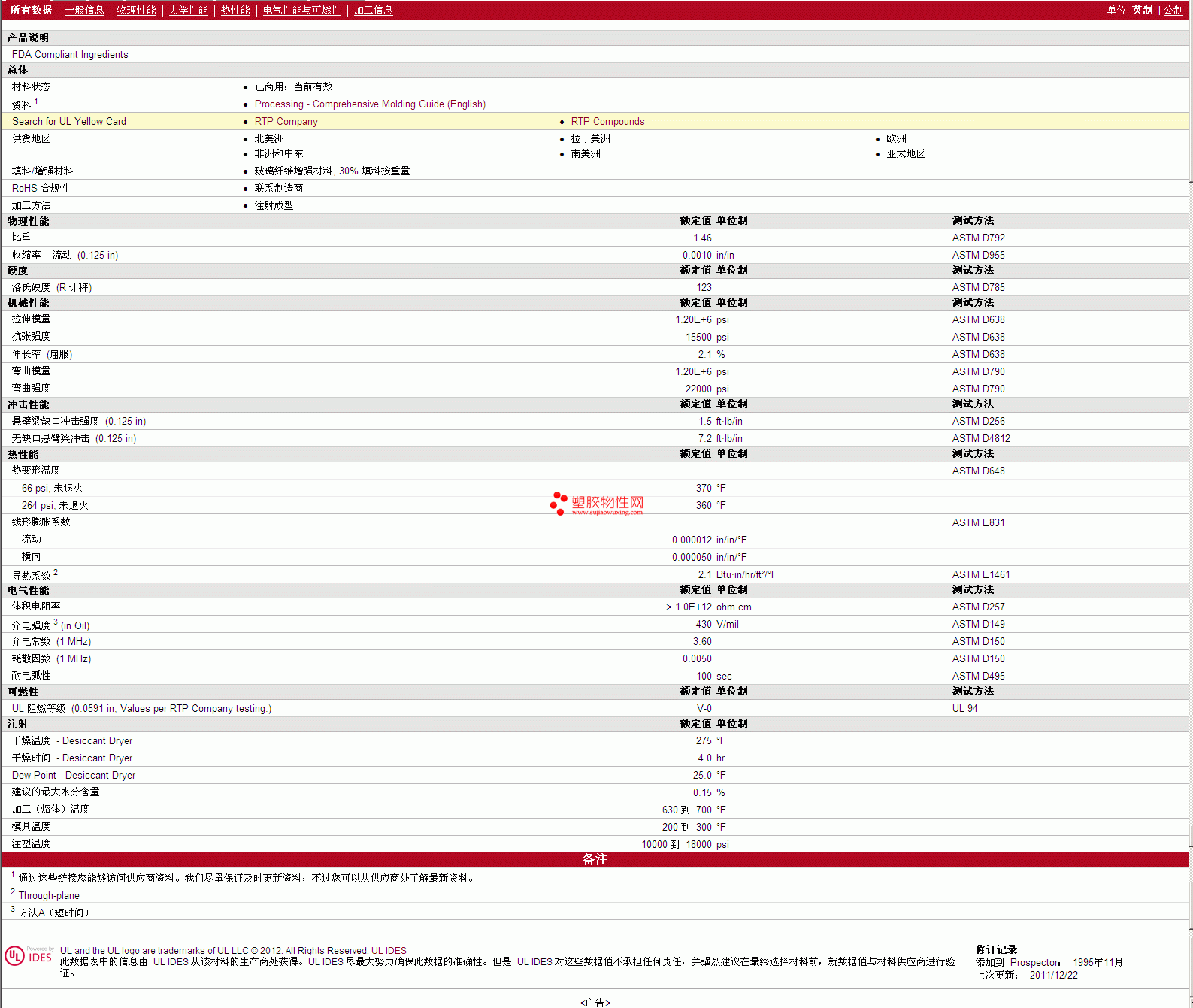The height and width of the screenshot is (1008, 1193).
Task: Click the 玻璃纤维增强材料 filler description
Action: (332, 171)
